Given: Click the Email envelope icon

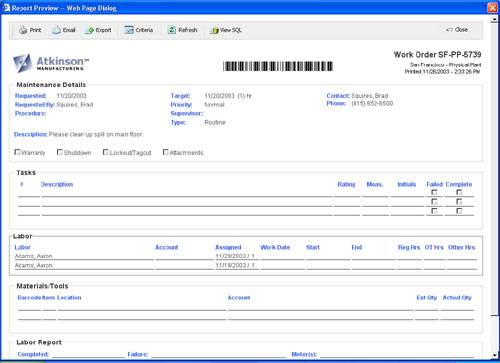Looking at the screenshot, I should coord(56,30).
